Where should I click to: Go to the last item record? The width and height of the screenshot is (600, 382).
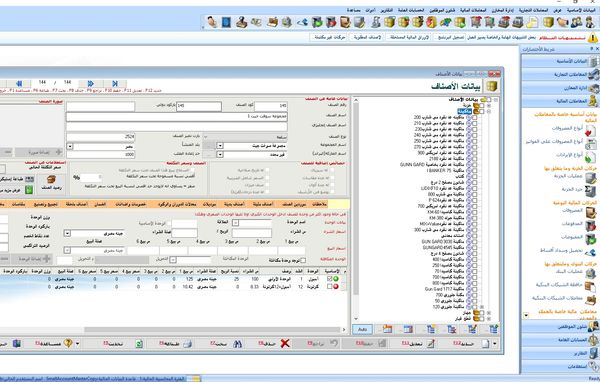[x=114, y=83]
